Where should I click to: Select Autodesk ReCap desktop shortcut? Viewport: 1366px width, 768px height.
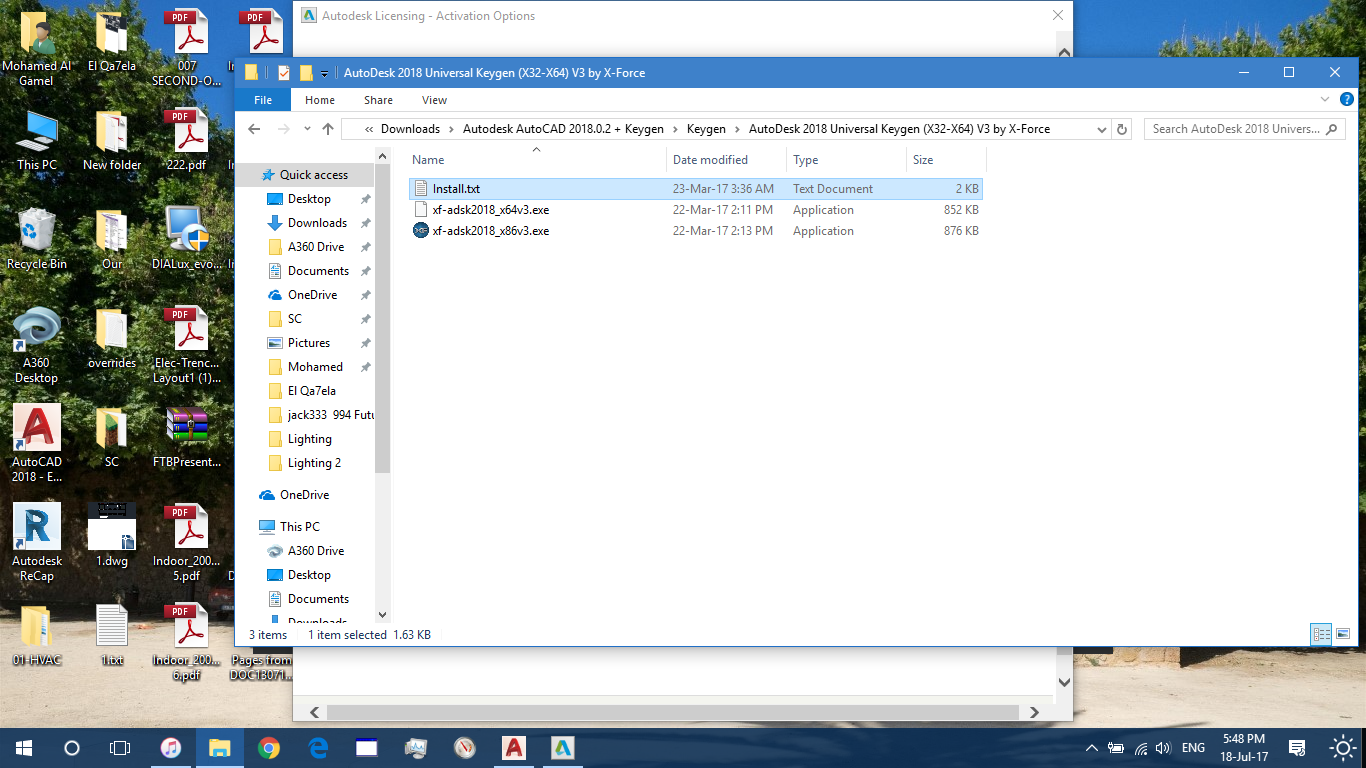[x=37, y=541]
